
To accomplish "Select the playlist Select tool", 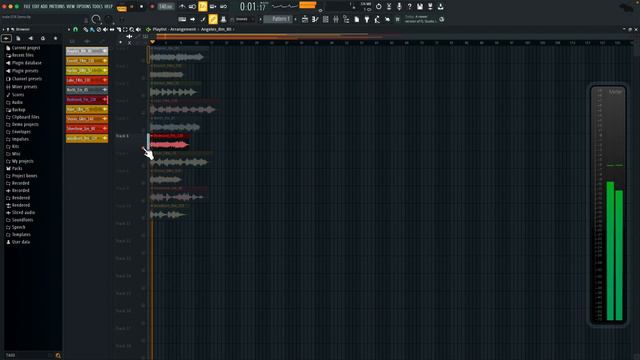I will click(125, 29).
